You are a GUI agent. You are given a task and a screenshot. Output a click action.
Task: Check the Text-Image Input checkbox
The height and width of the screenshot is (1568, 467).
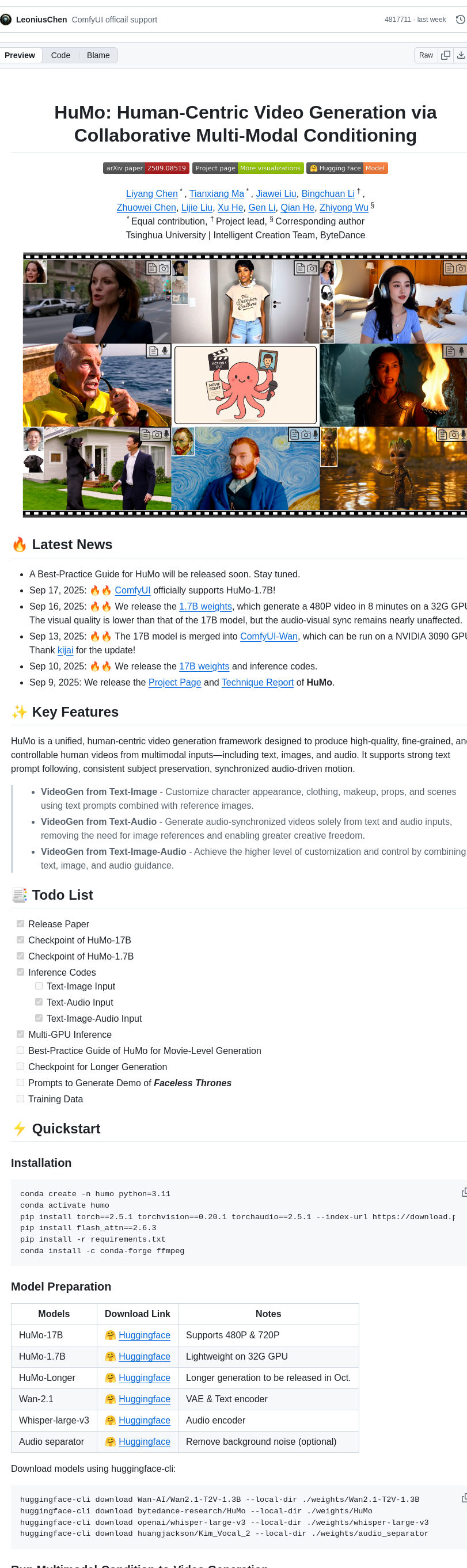pos(39,985)
